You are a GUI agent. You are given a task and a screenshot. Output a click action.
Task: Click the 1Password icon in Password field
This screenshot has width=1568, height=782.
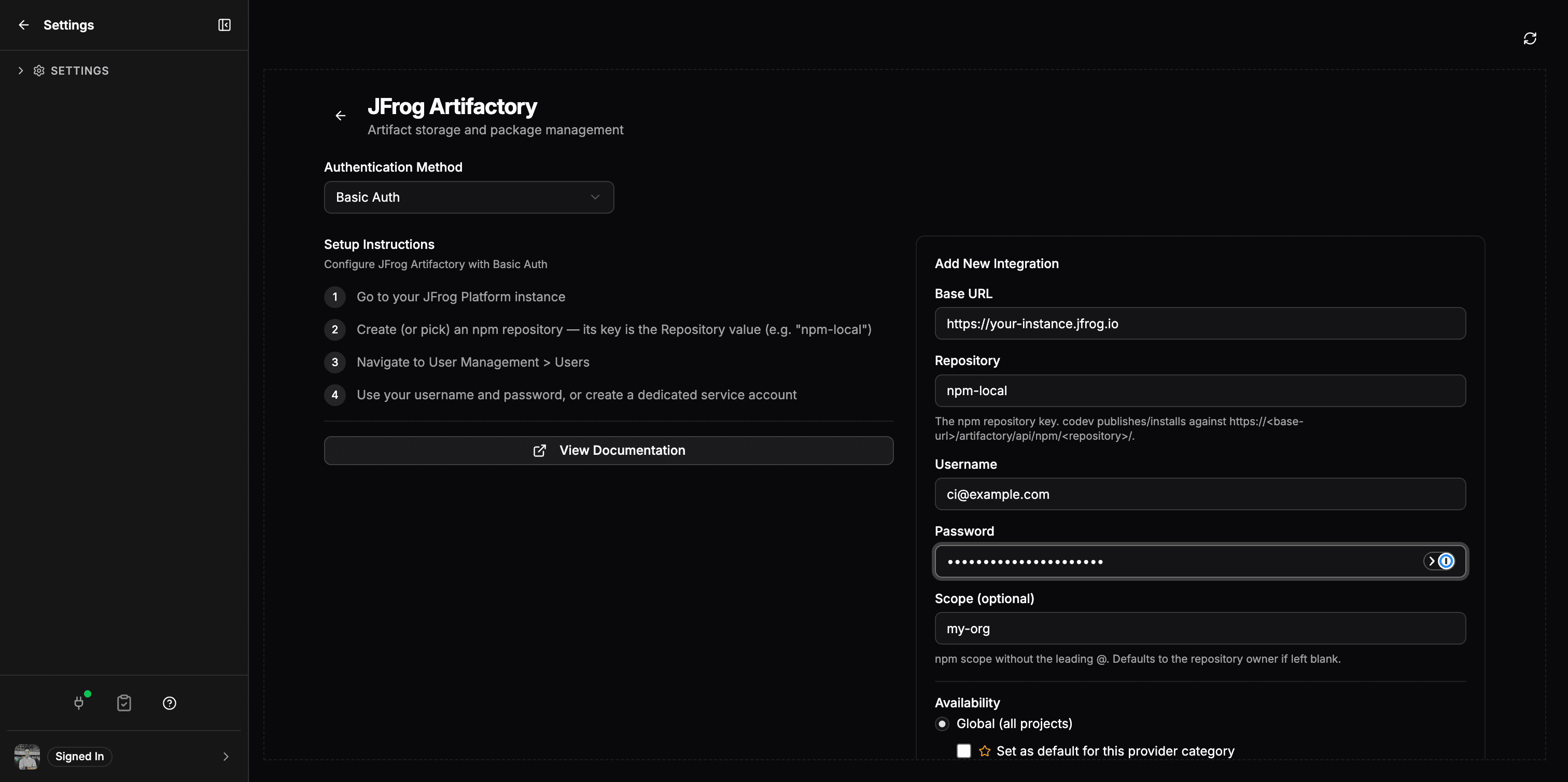(1446, 561)
